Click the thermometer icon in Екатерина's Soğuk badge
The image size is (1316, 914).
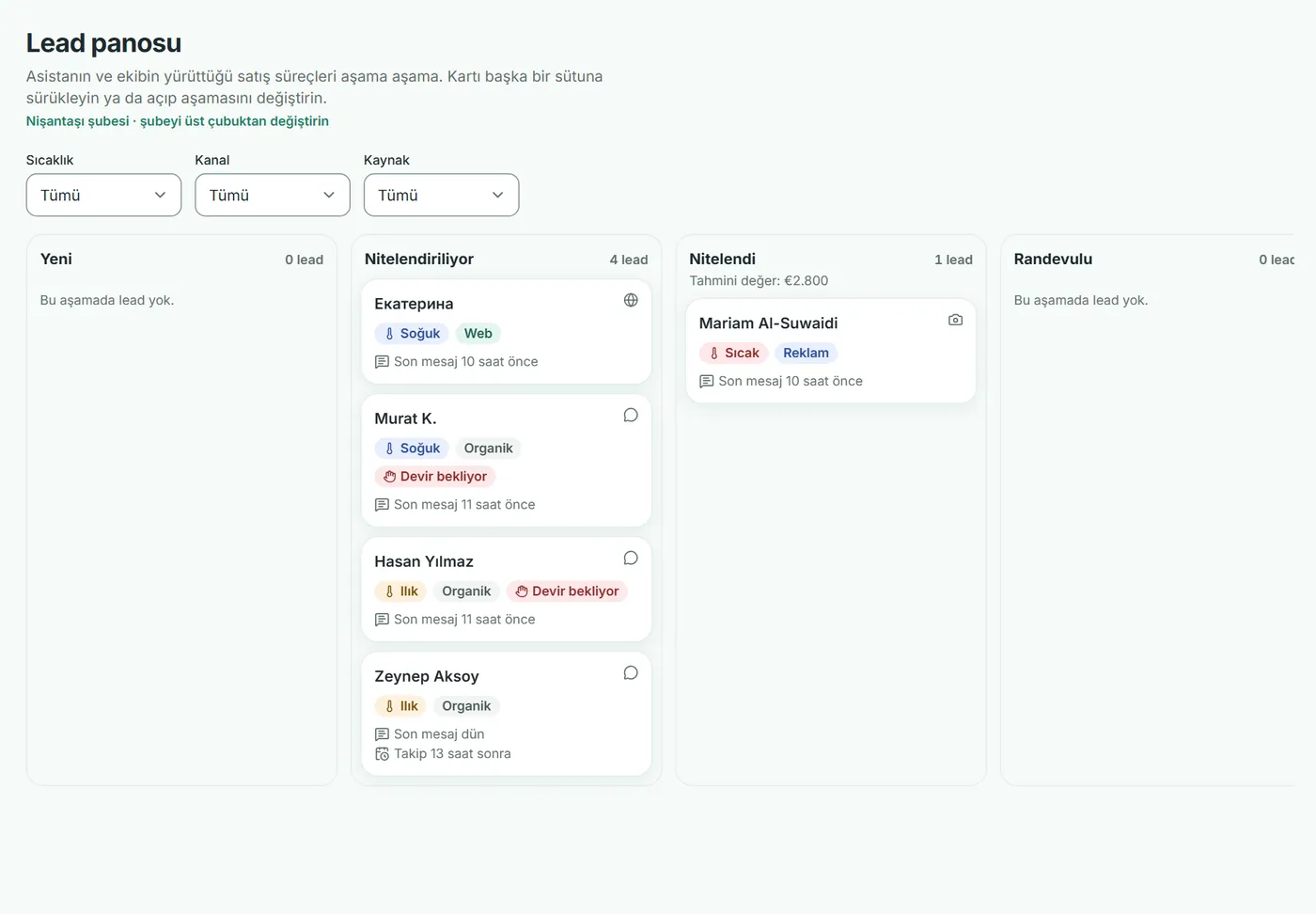389,334
